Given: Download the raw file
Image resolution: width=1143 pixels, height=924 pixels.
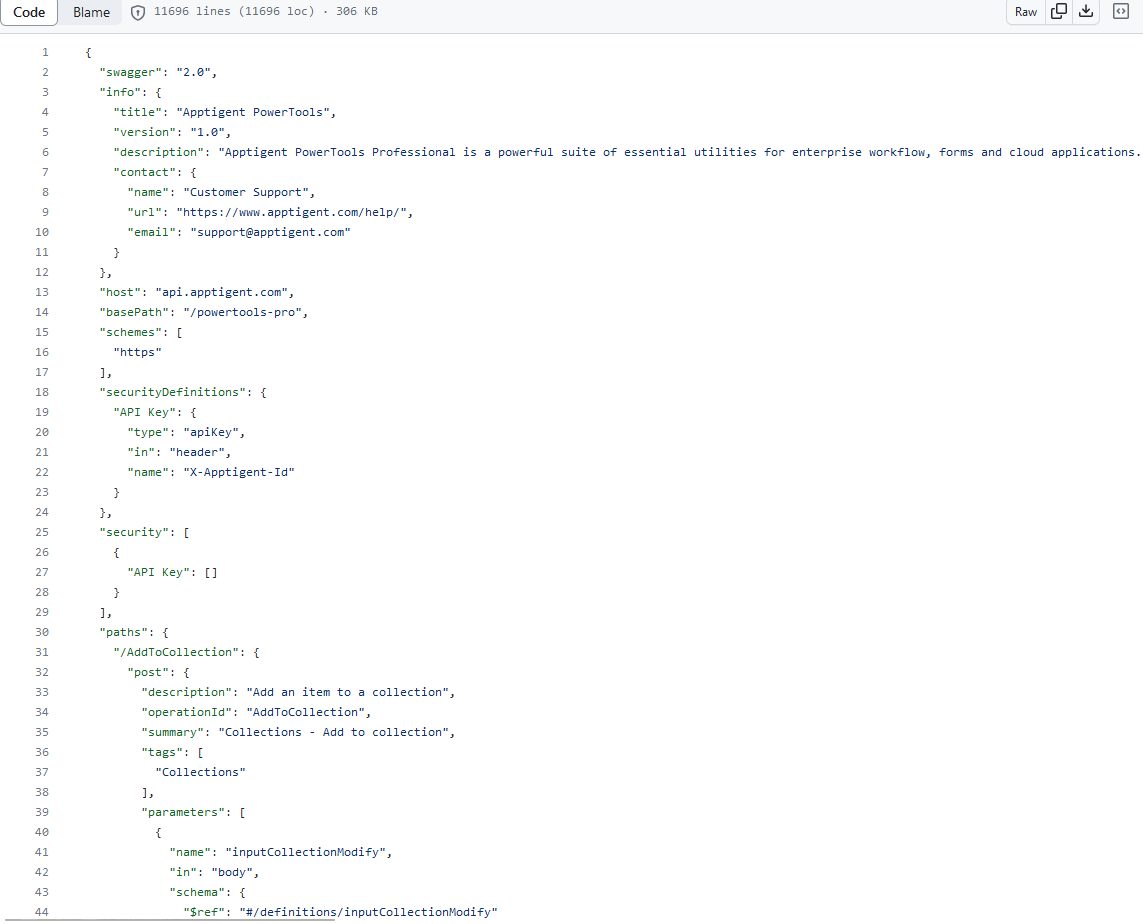Looking at the screenshot, I should click(1085, 12).
